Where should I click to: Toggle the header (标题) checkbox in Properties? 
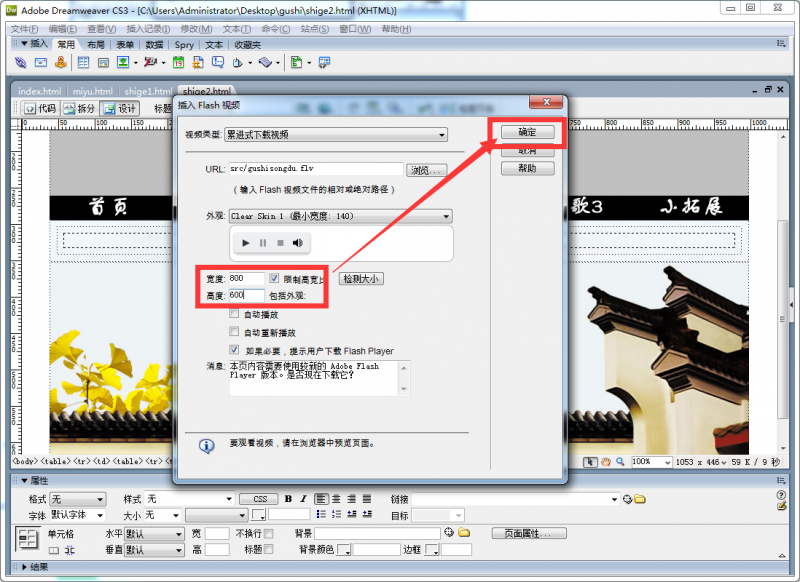point(269,549)
